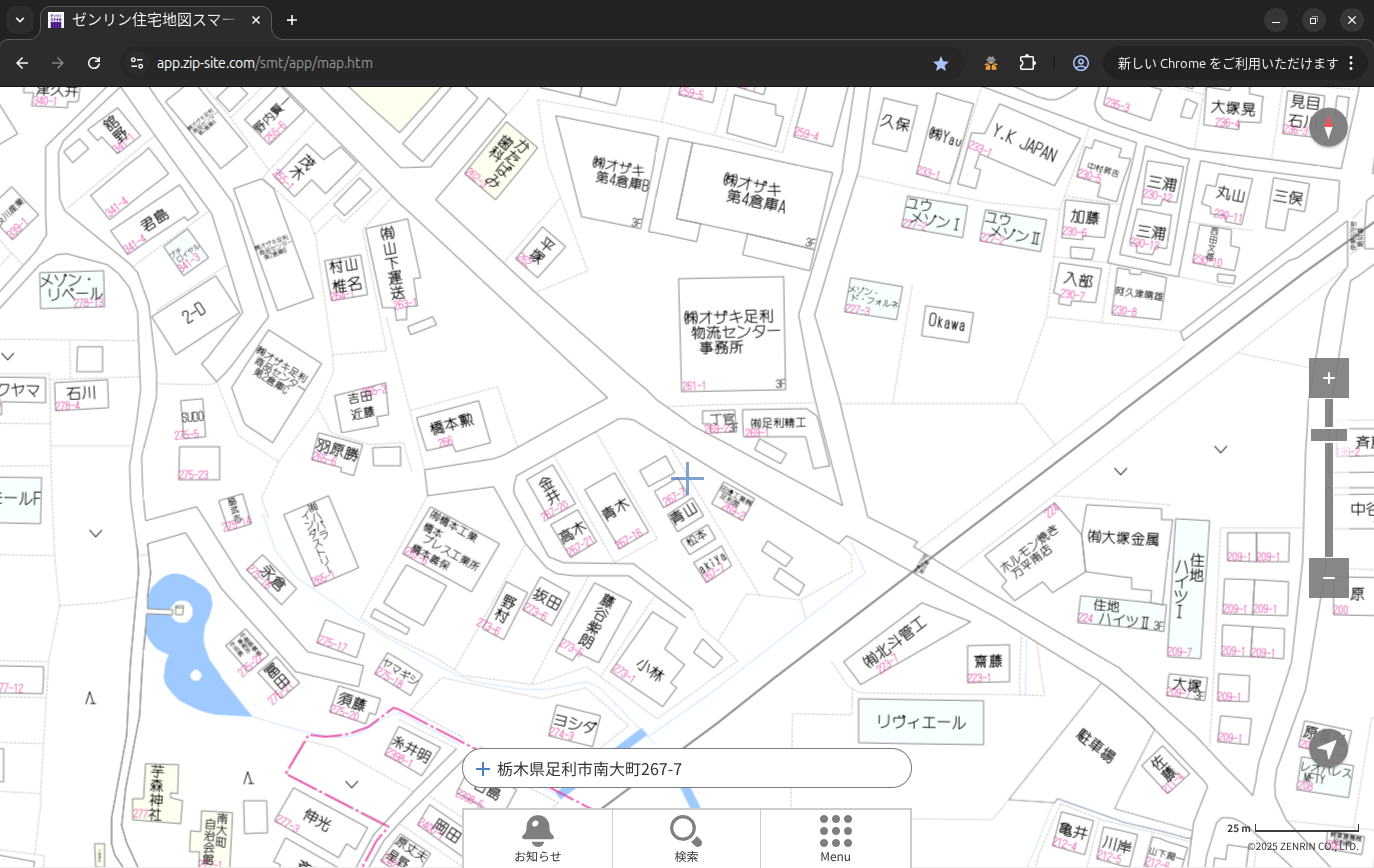The image size is (1374, 868).
Task: Click the 住地ハイツII building
Action: tap(1121, 612)
